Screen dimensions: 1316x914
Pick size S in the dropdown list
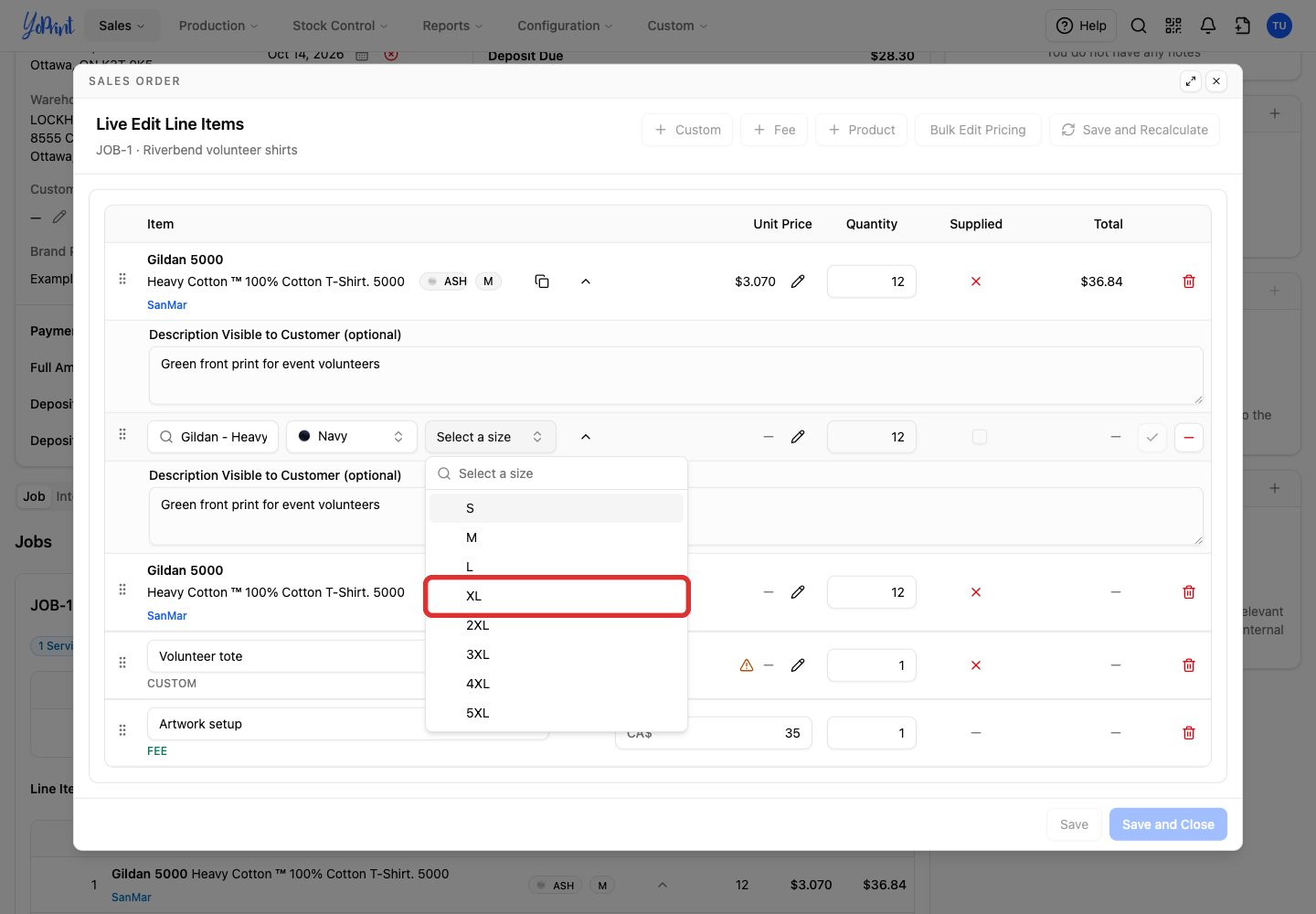coord(557,508)
